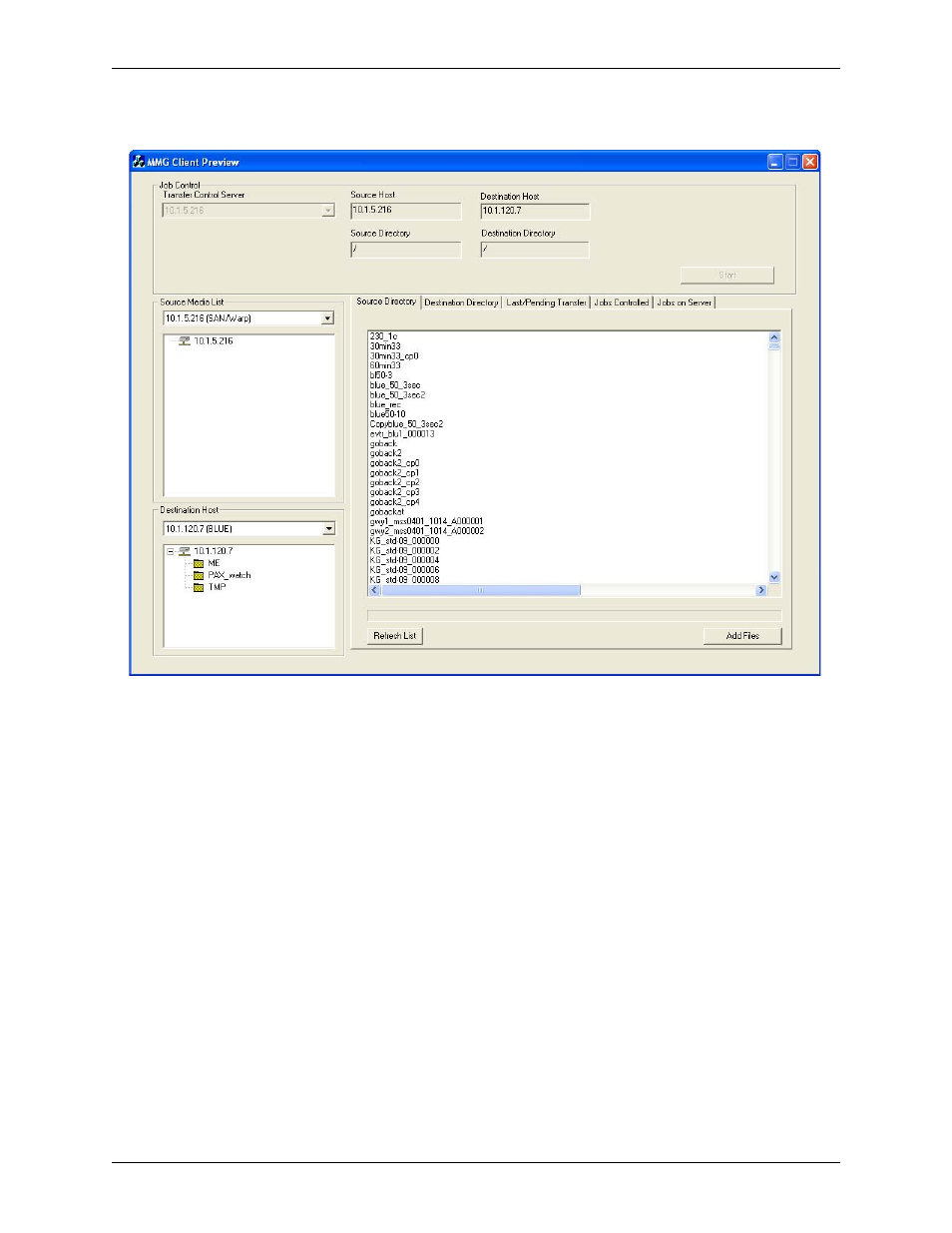952x1233 pixels.
Task: Select file bf50-3 in the list
Action: (381, 375)
